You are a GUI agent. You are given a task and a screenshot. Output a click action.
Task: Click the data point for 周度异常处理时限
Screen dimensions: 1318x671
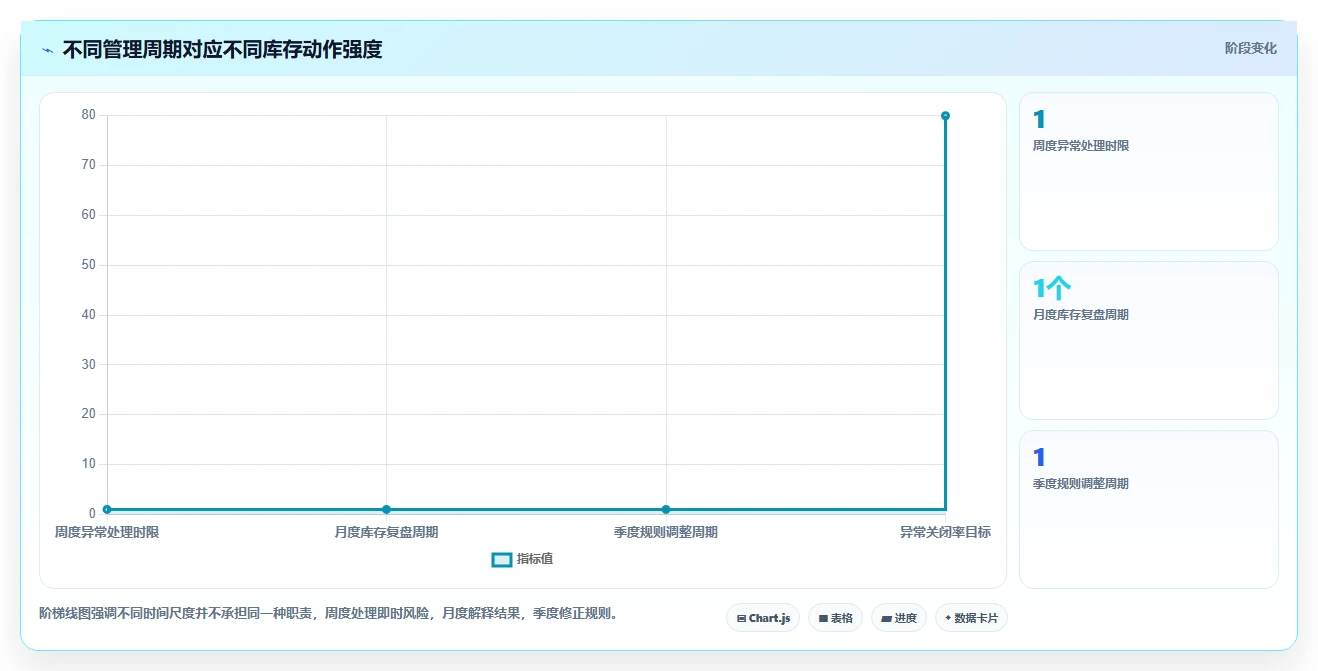107,510
